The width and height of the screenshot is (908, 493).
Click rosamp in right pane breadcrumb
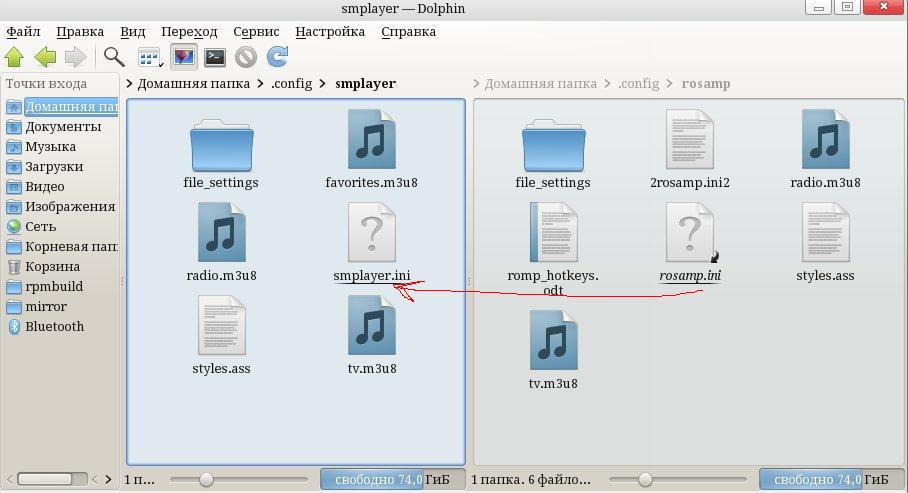tap(706, 83)
